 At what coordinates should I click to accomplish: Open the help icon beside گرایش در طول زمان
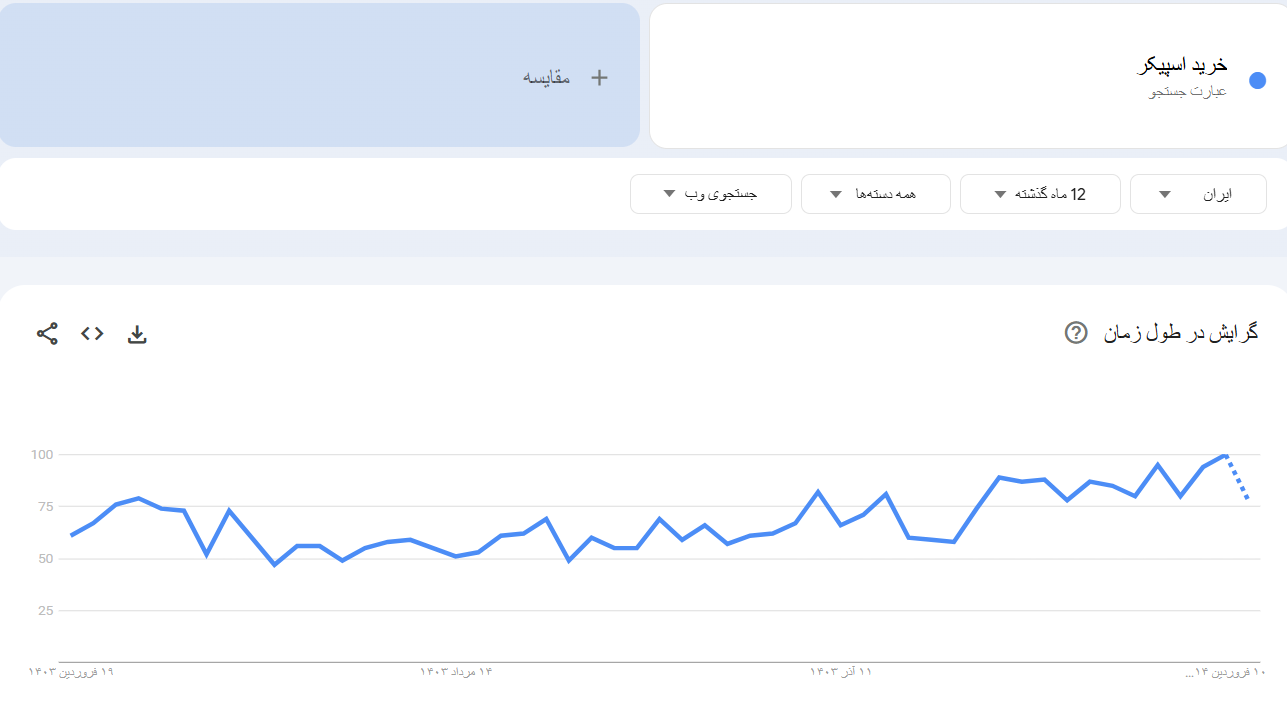(x=1076, y=333)
